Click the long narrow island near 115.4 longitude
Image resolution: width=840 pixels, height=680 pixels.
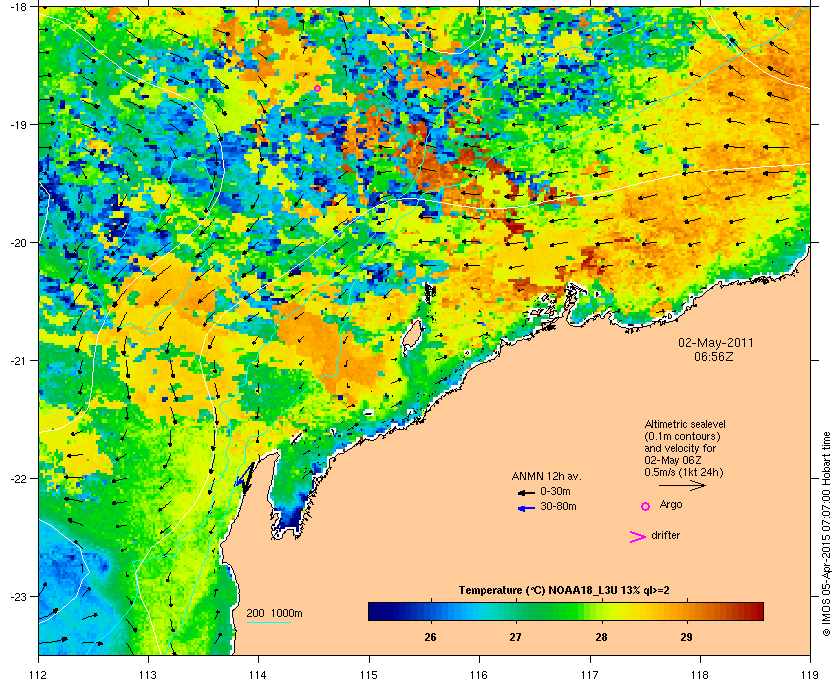[x=411, y=335]
